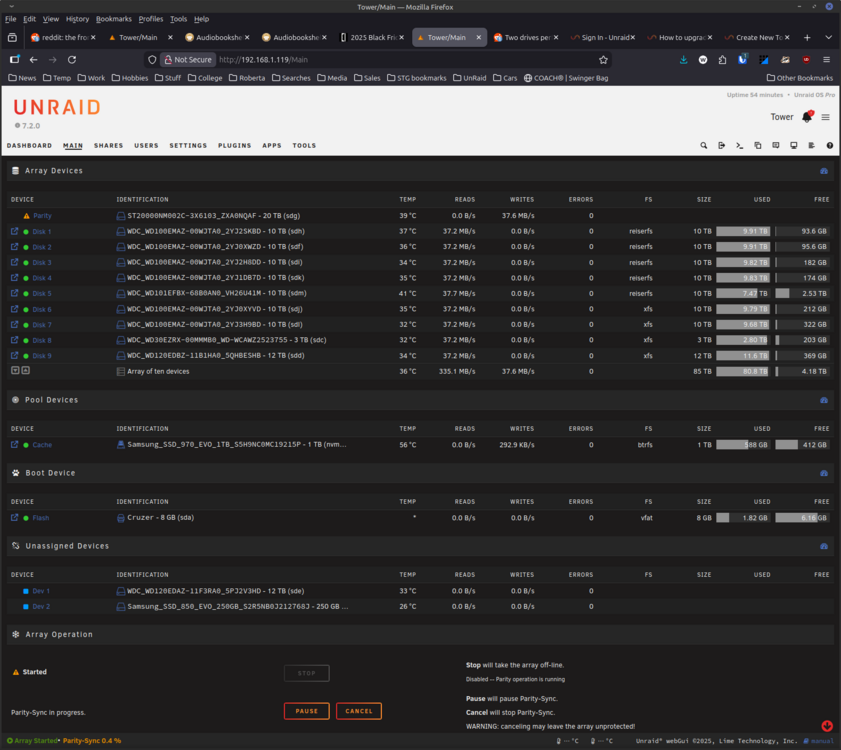
Task: Open the system log icon
Action: 812,145
